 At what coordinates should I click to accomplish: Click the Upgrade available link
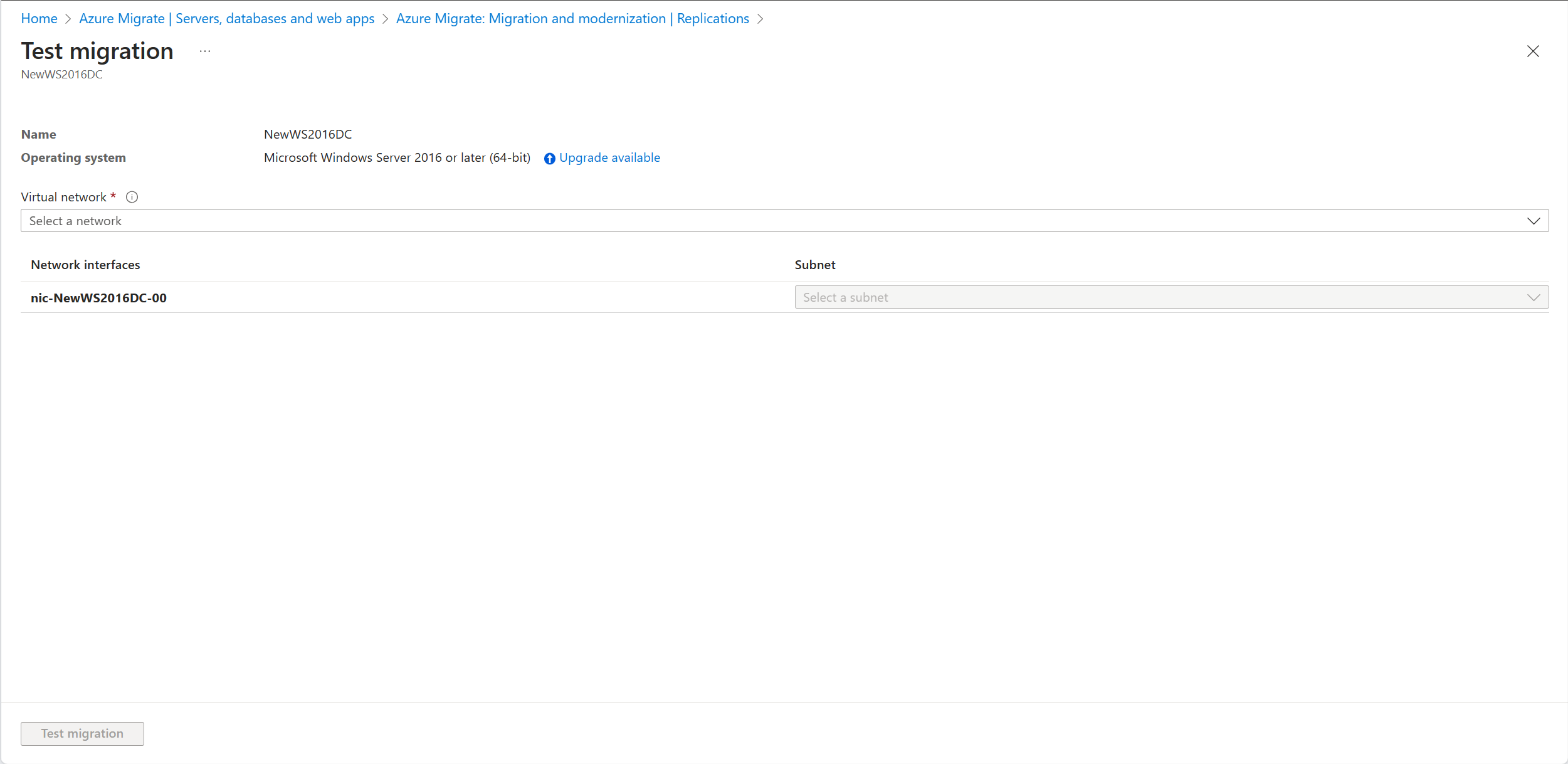[x=610, y=157]
